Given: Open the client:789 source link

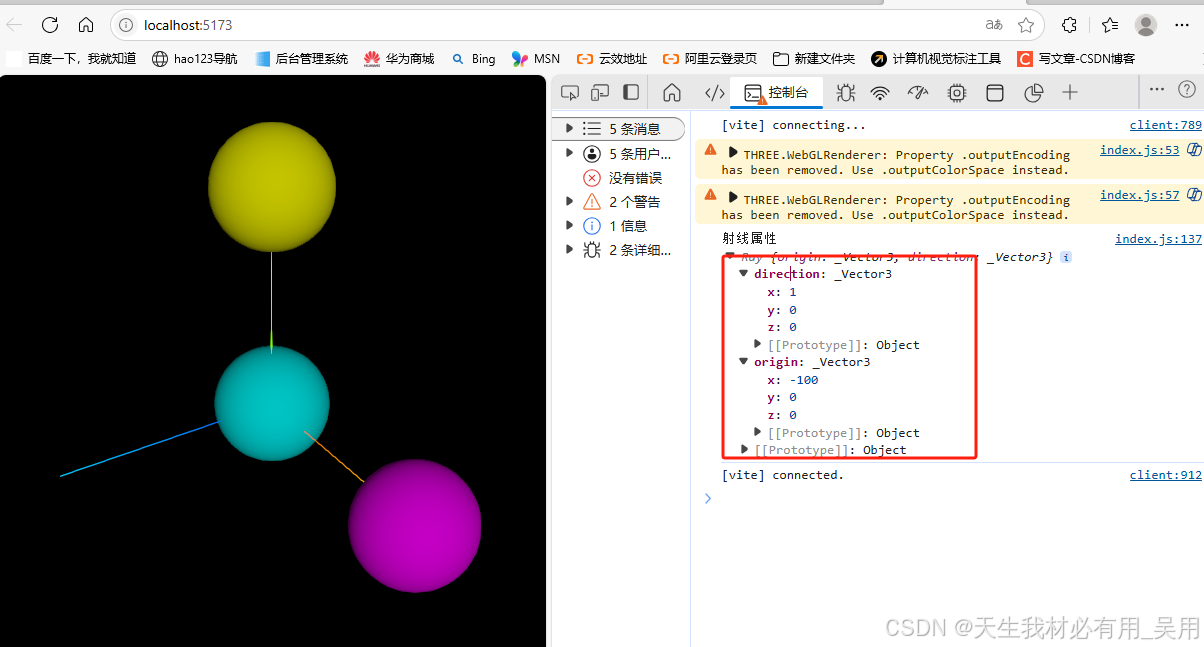Looking at the screenshot, I should click(1165, 125).
